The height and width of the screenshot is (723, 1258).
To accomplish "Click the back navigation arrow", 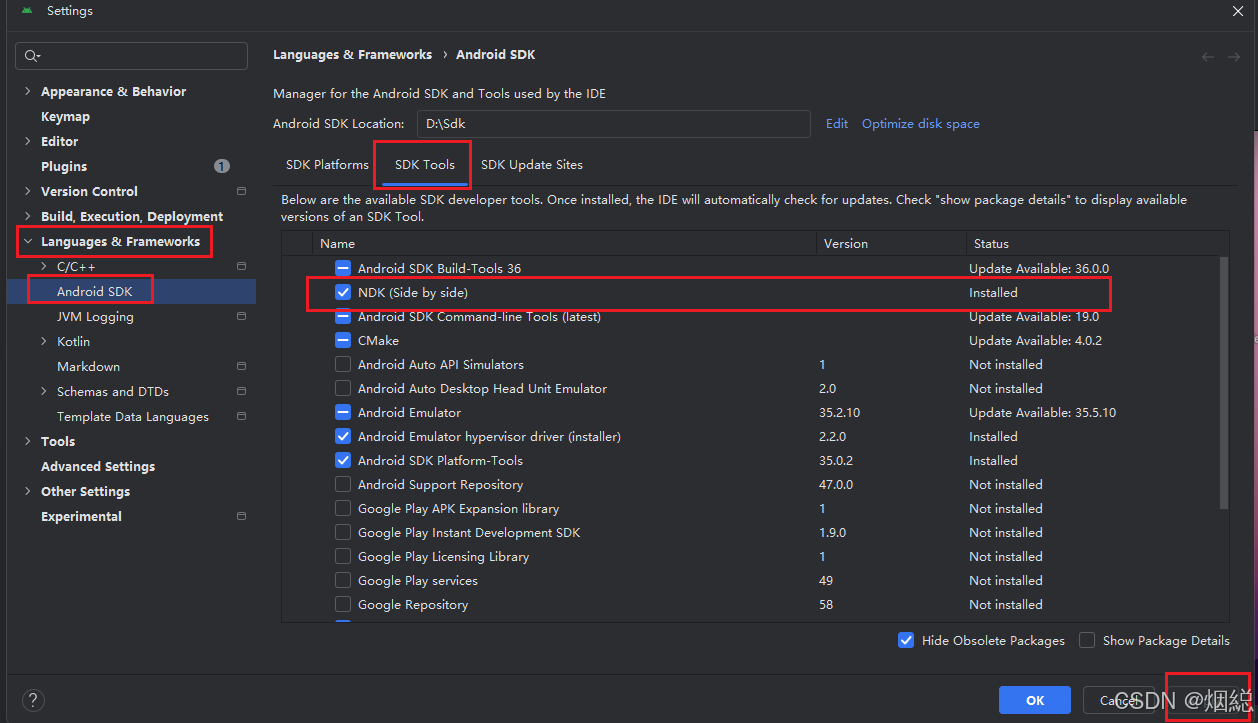I will click(1208, 57).
